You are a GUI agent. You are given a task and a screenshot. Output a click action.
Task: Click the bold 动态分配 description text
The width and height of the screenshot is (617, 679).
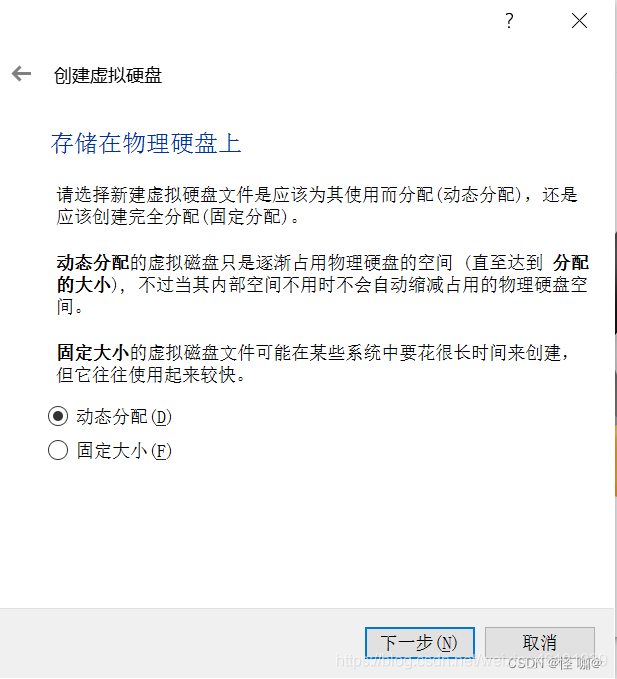(93, 263)
